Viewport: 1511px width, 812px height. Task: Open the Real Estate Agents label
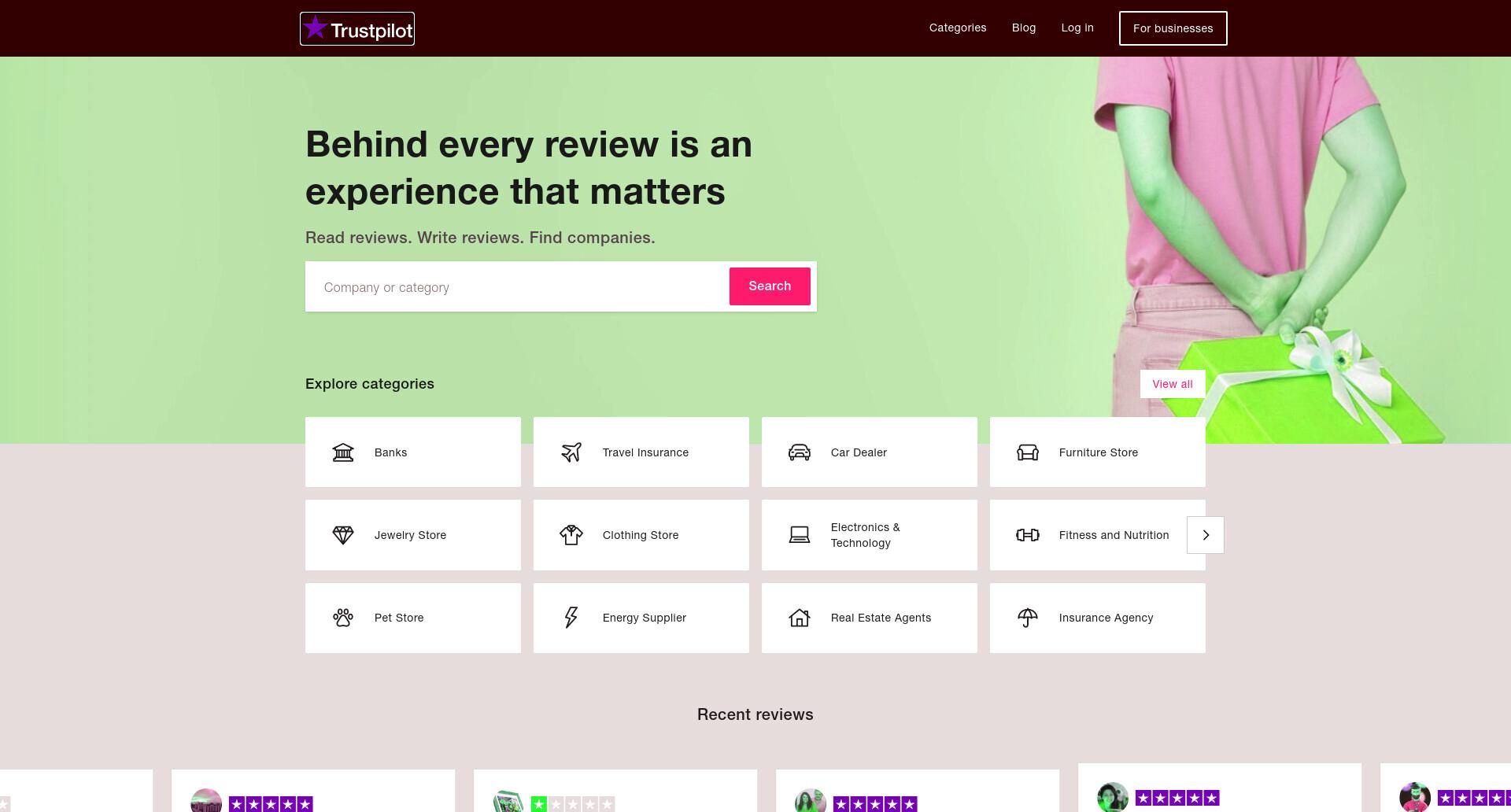[x=881, y=618]
